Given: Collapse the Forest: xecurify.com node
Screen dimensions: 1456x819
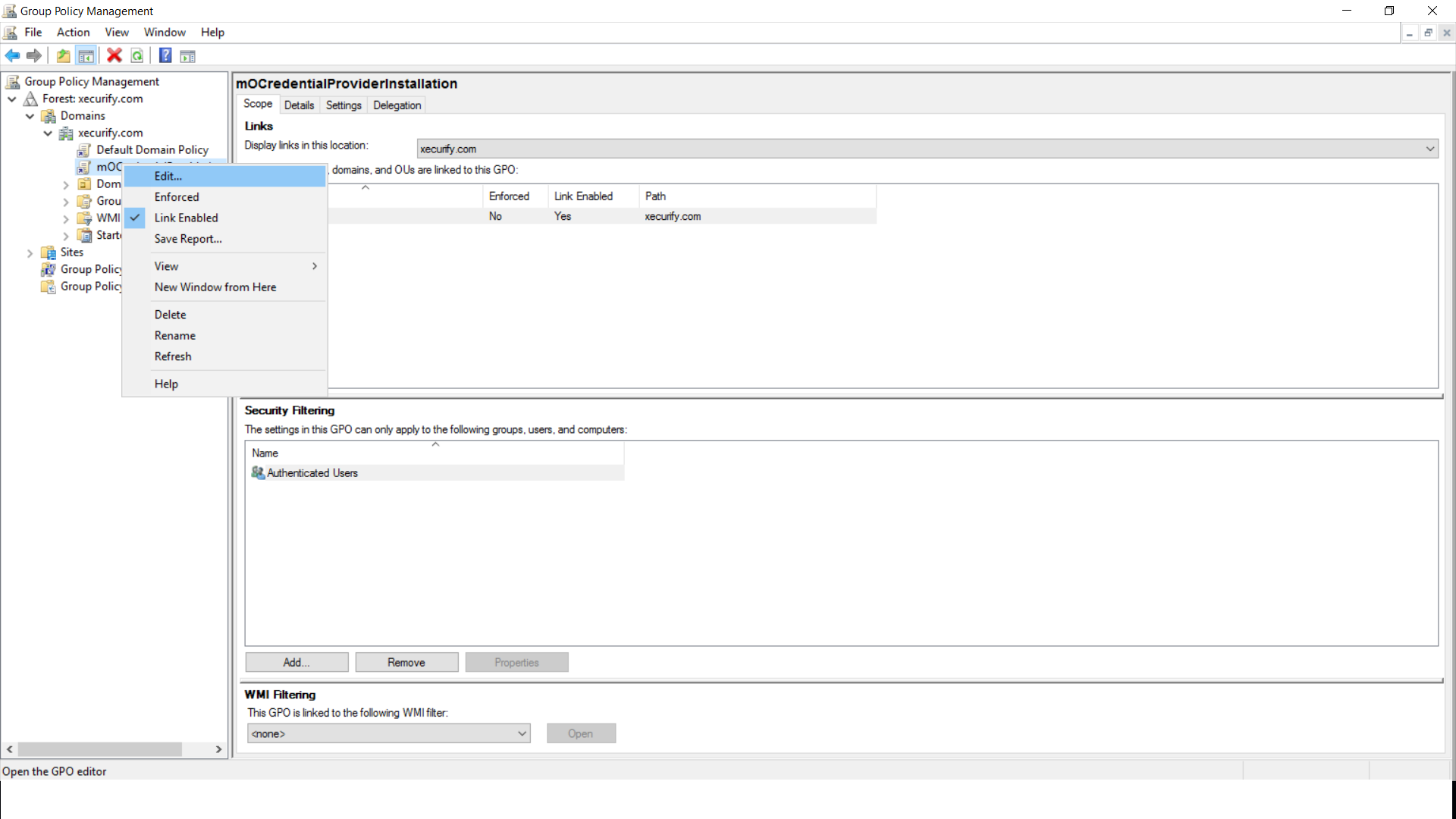Looking at the screenshot, I should 12,99.
